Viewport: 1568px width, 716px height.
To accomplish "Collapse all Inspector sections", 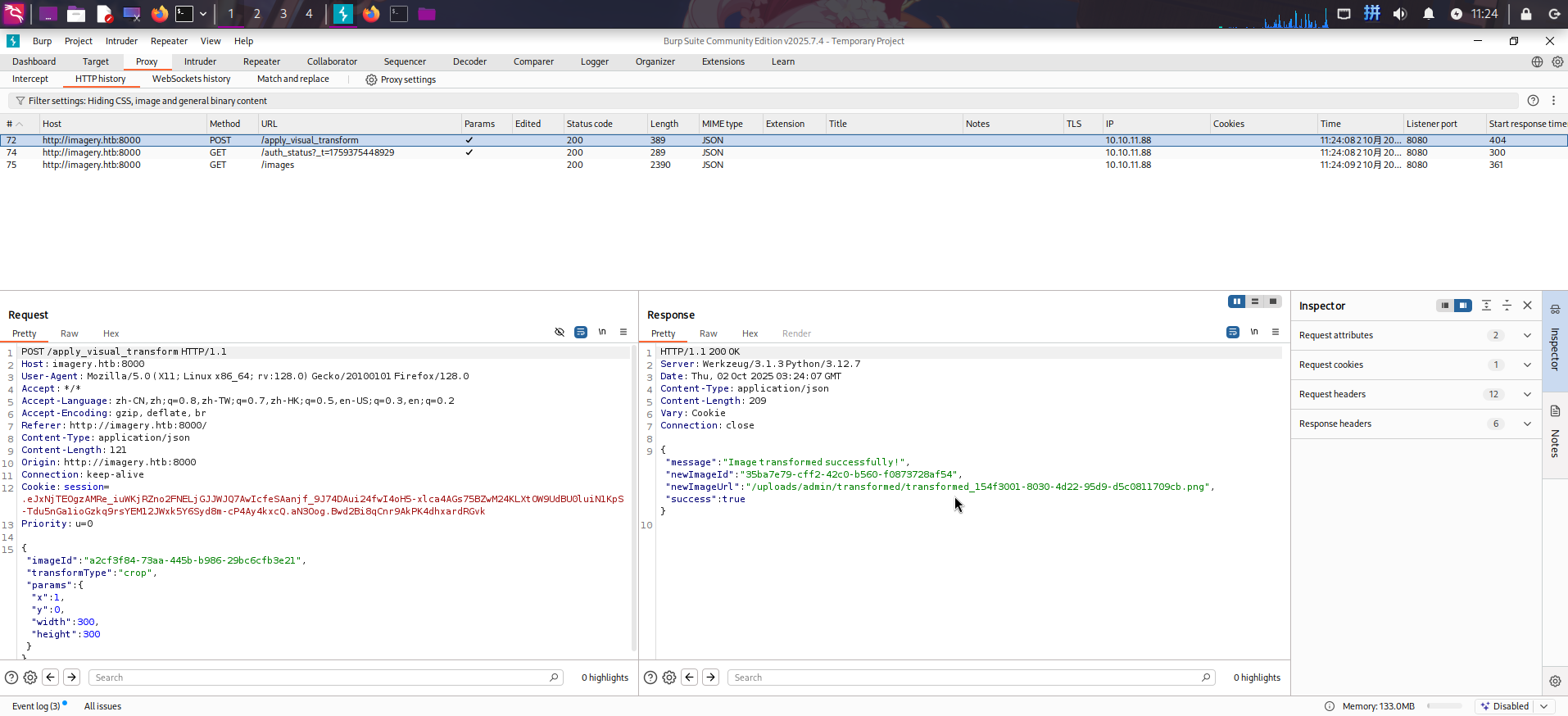I will pos(1507,306).
